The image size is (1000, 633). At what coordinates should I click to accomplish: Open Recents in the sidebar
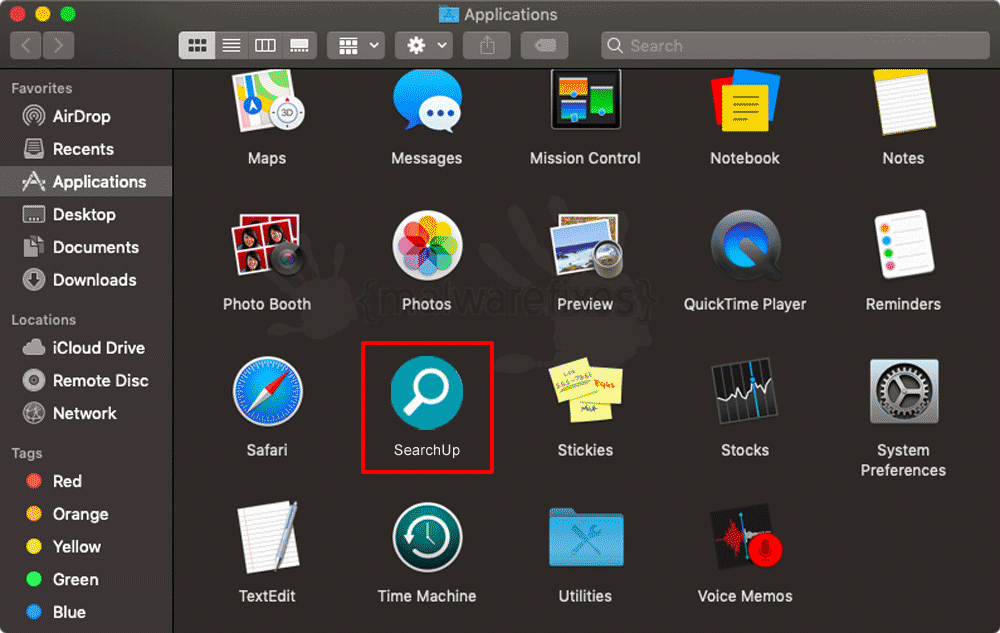point(86,149)
